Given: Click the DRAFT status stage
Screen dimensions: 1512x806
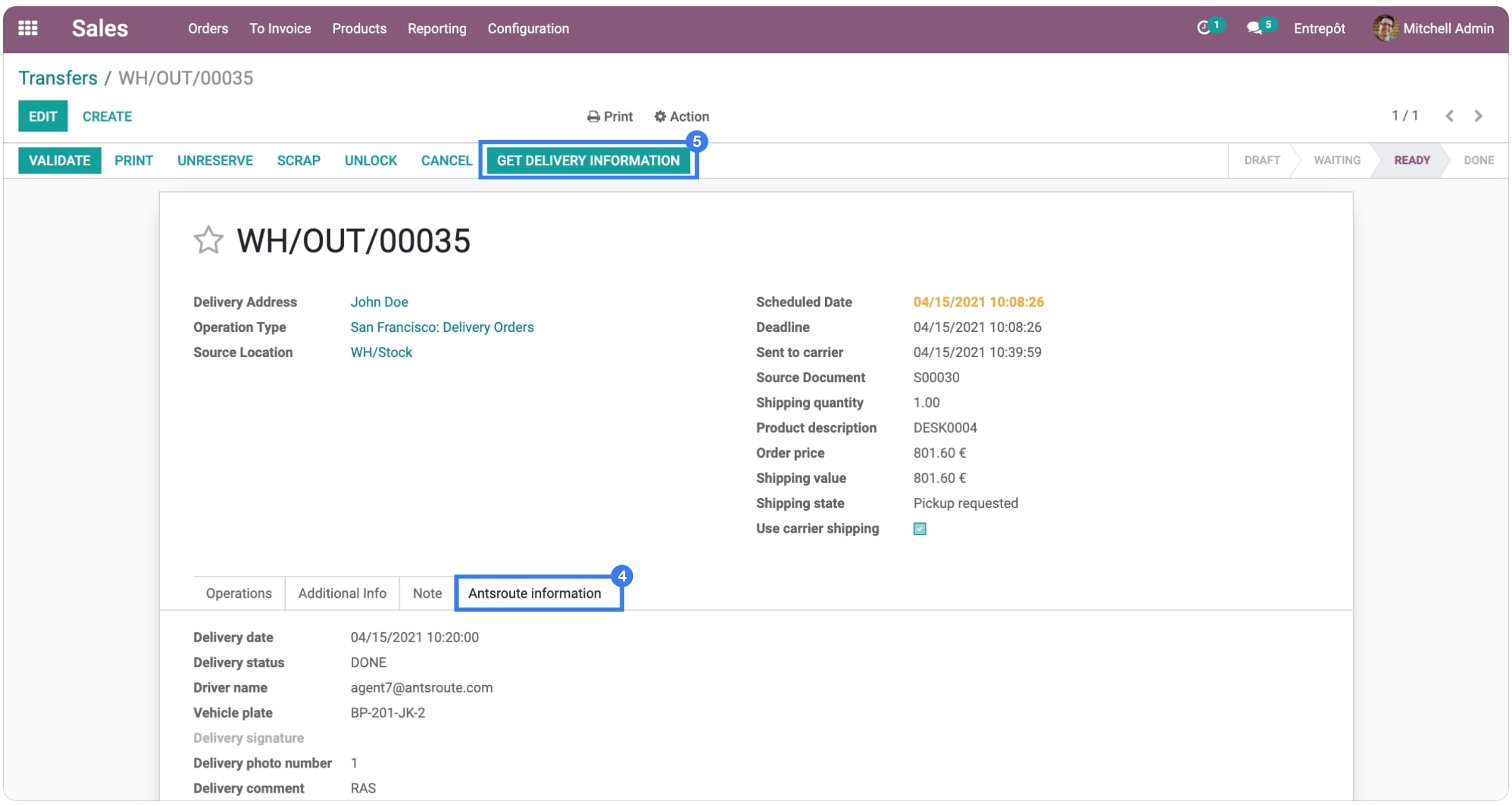Looking at the screenshot, I should (1262, 161).
